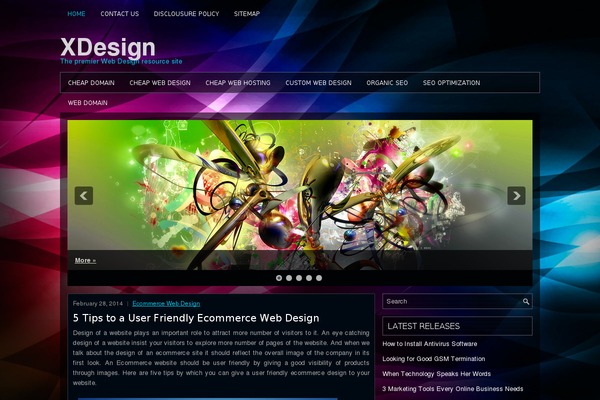Open the Cheap Web Hosting category

[238, 83]
